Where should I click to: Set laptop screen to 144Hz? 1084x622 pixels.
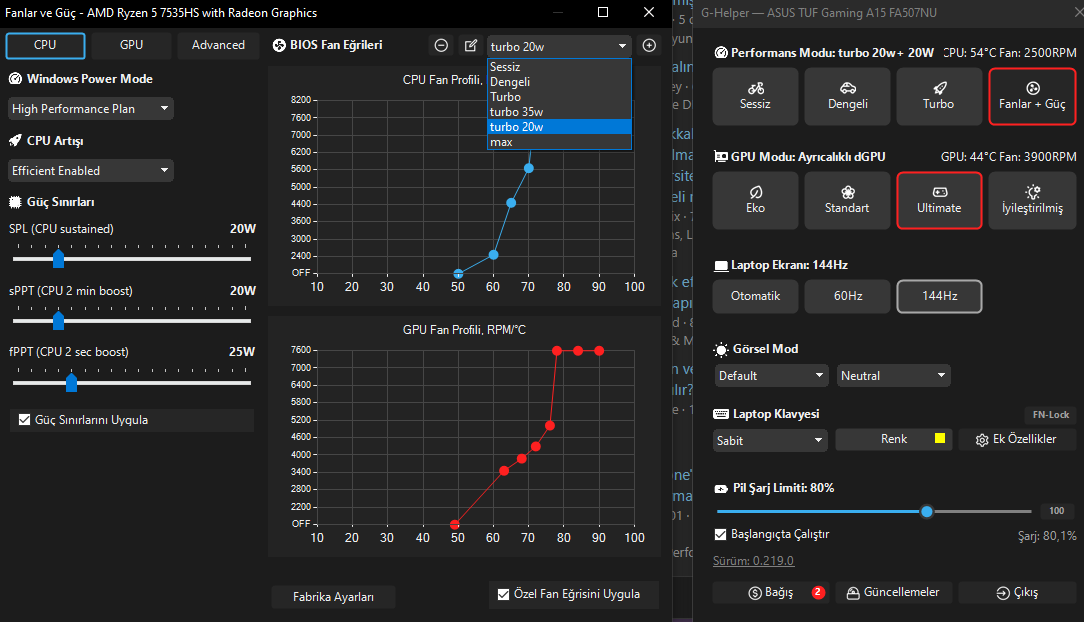click(x=939, y=296)
